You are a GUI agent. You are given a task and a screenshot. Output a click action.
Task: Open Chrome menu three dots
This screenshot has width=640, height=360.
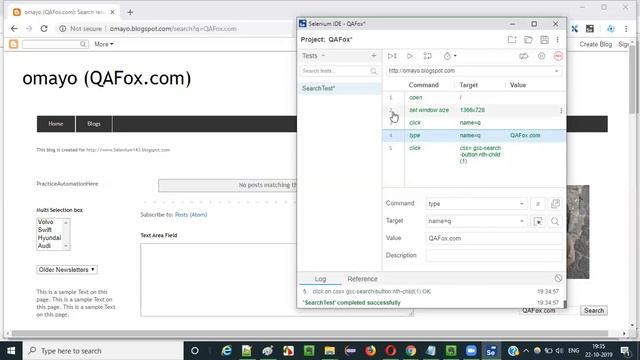[626, 29]
